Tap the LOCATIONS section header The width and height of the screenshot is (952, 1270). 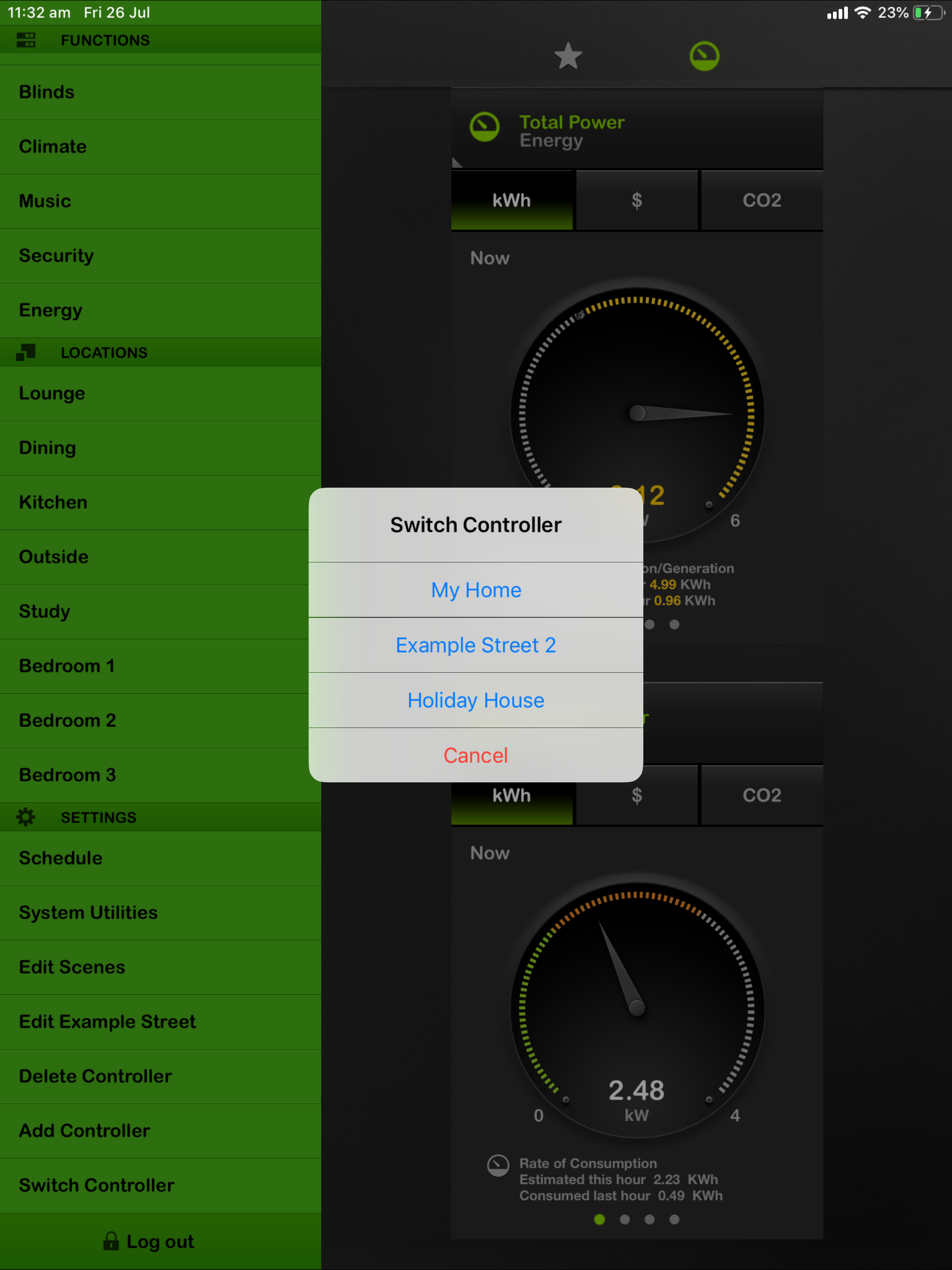point(160,352)
